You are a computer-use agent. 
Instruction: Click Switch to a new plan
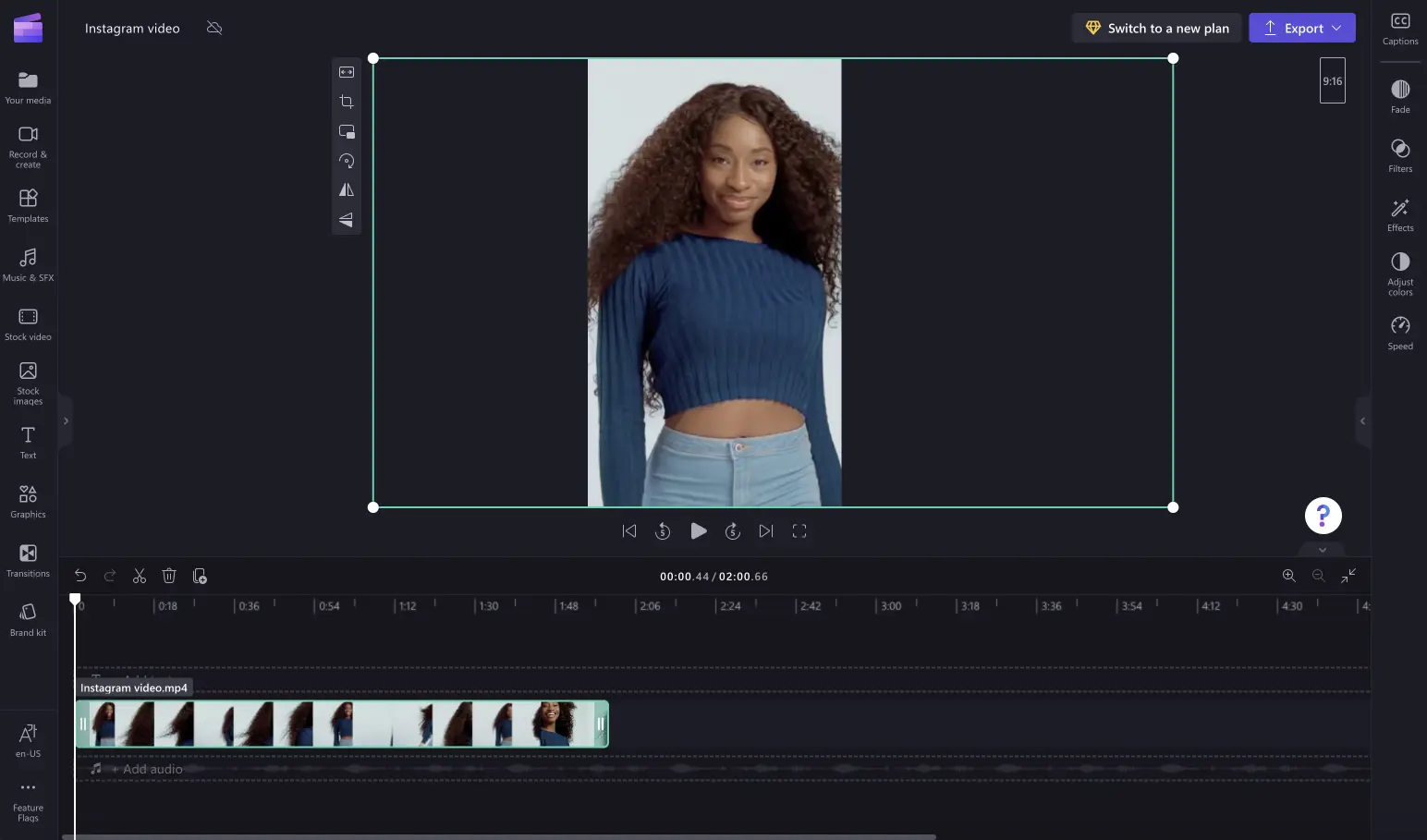click(x=1156, y=28)
